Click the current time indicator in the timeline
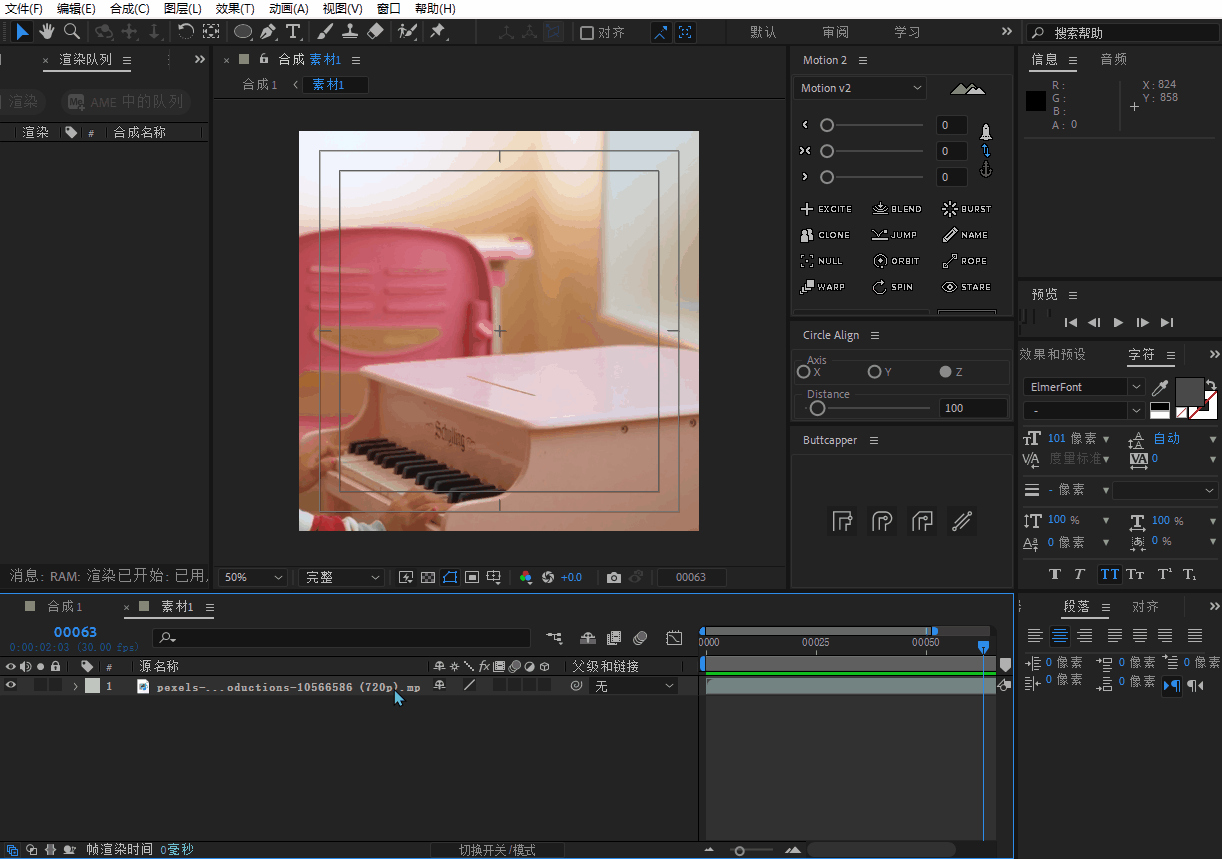This screenshot has height=859, width=1222. (983, 647)
